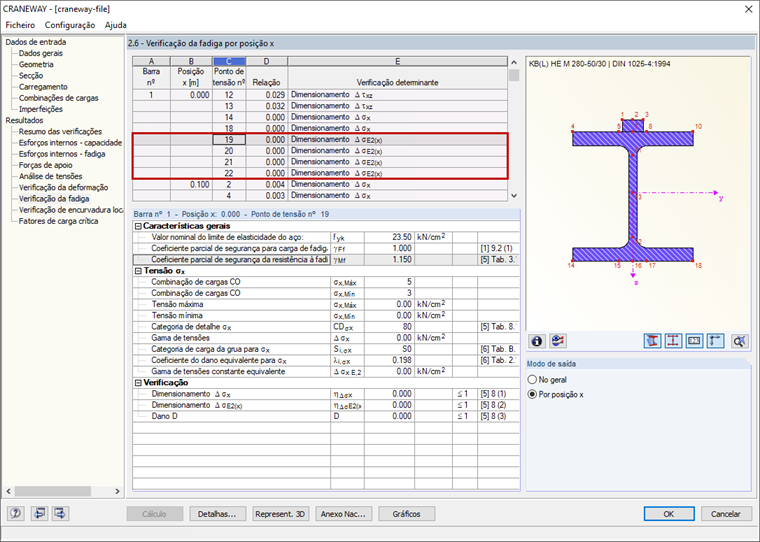Toggle the 3D section rendering icon
Image resolution: width=760 pixels, height=542 pixels.
click(x=652, y=341)
